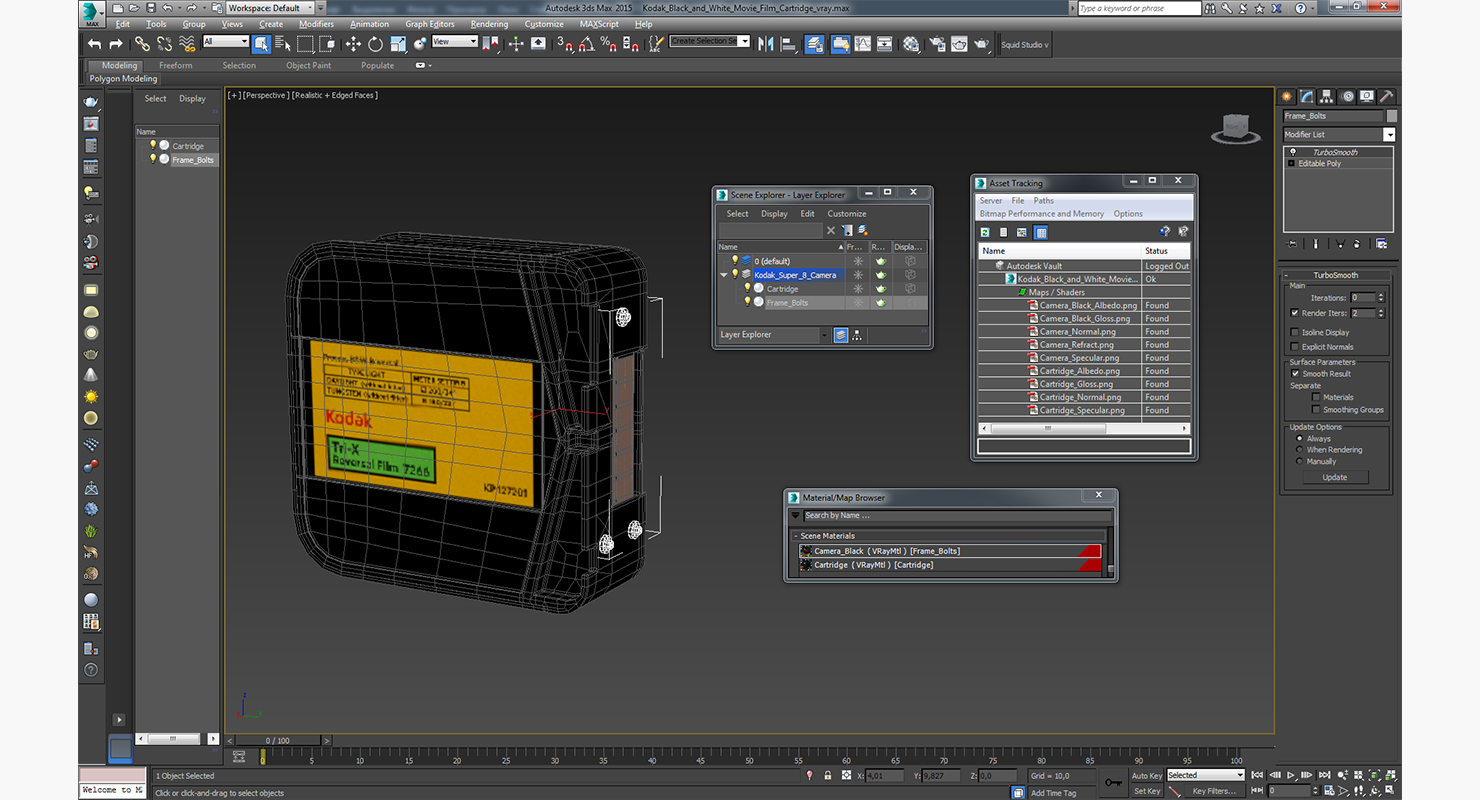The height and width of the screenshot is (800, 1480).
Task: Open the Material Editor icon
Action: click(x=911, y=44)
